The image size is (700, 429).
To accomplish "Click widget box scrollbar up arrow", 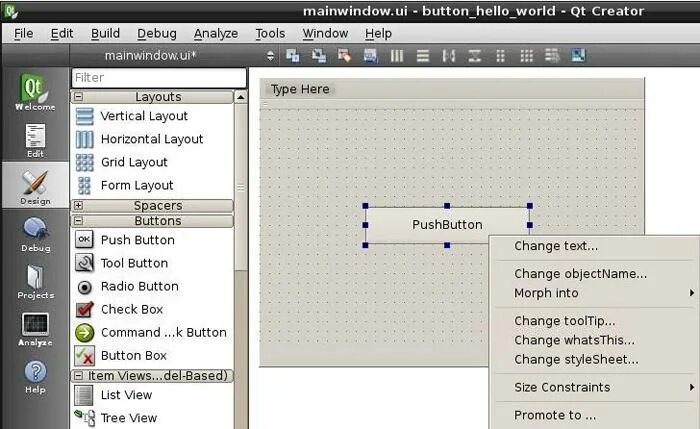I will point(241,97).
